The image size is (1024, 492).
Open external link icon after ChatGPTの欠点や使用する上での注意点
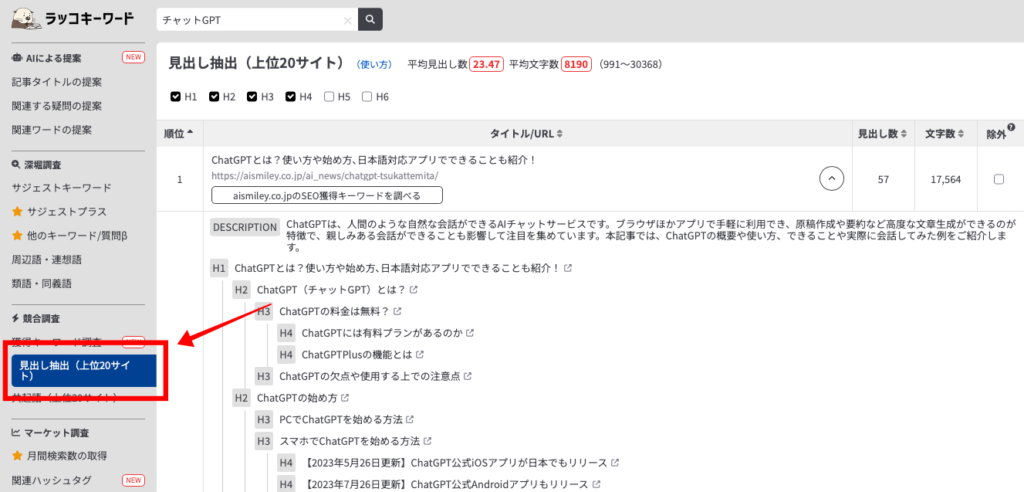468,376
